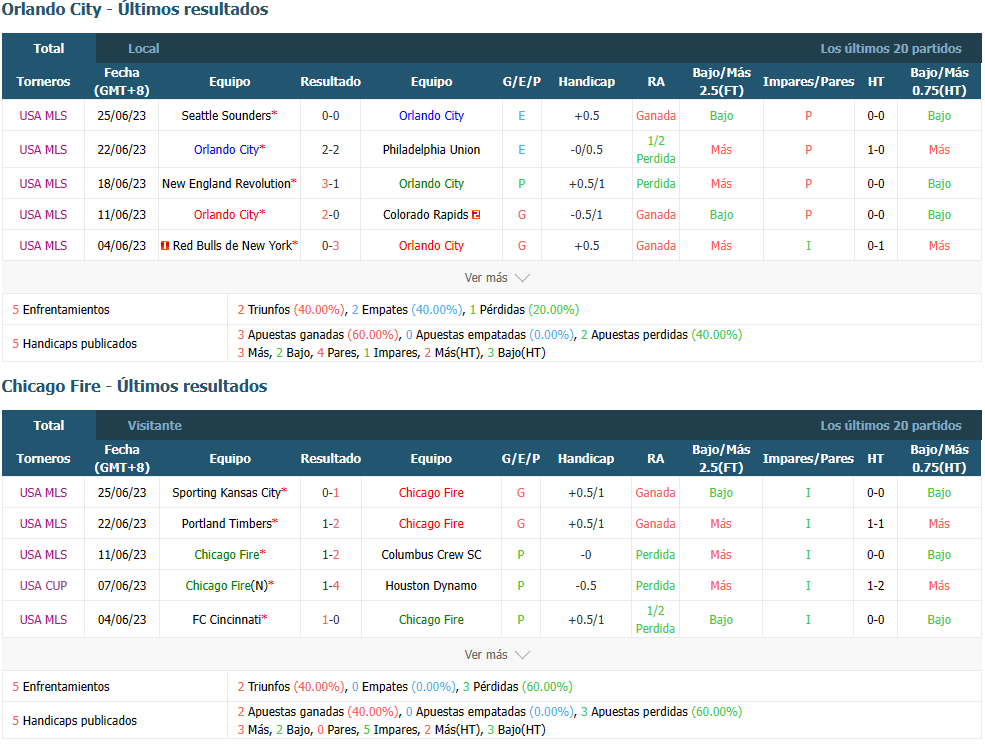985x744 pixels.
Task: Open 2-2 result against Philadelphia Union
Action: [330, 150]
